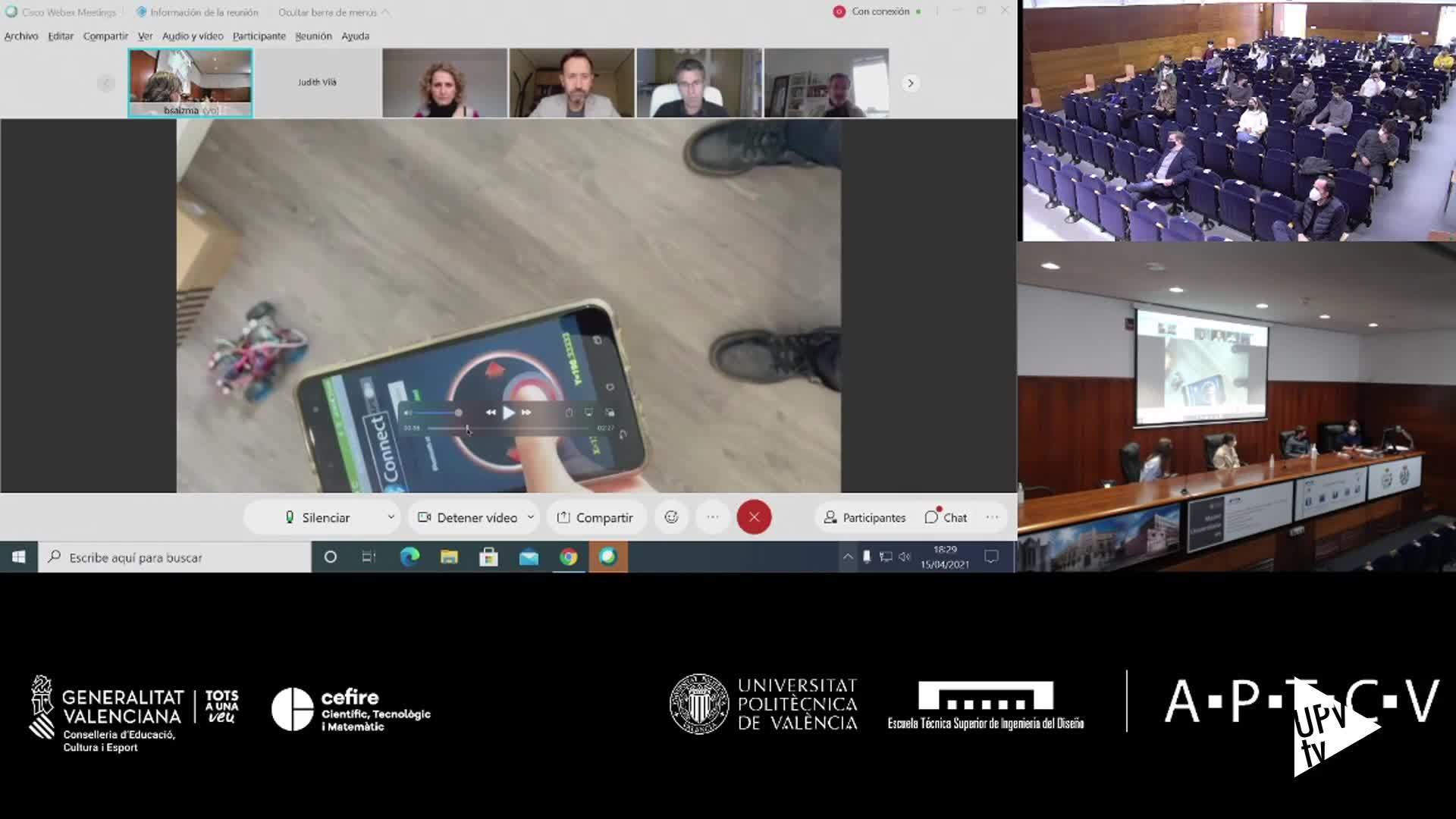Click the volume icon in system tray

point(904,557)
